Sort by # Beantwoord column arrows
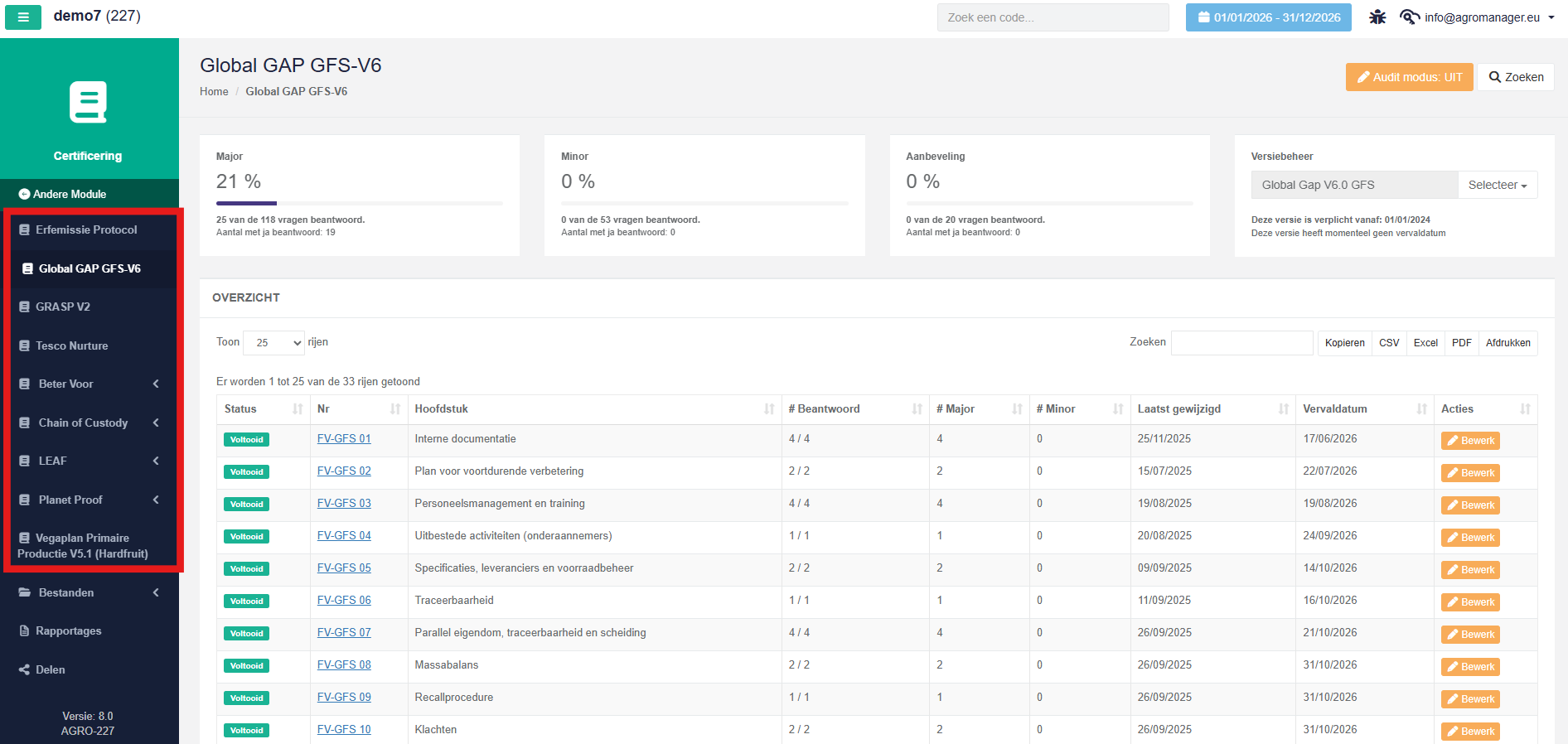The image size is (1568, 744). click(917, 409)
